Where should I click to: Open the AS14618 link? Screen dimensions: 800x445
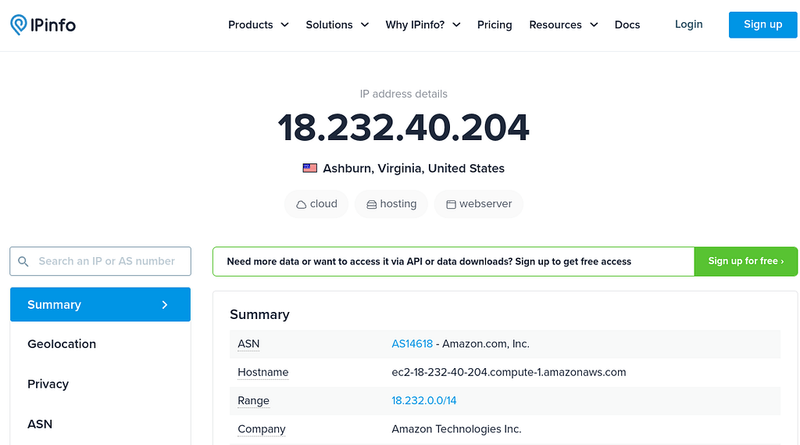[x=412, y=344]
